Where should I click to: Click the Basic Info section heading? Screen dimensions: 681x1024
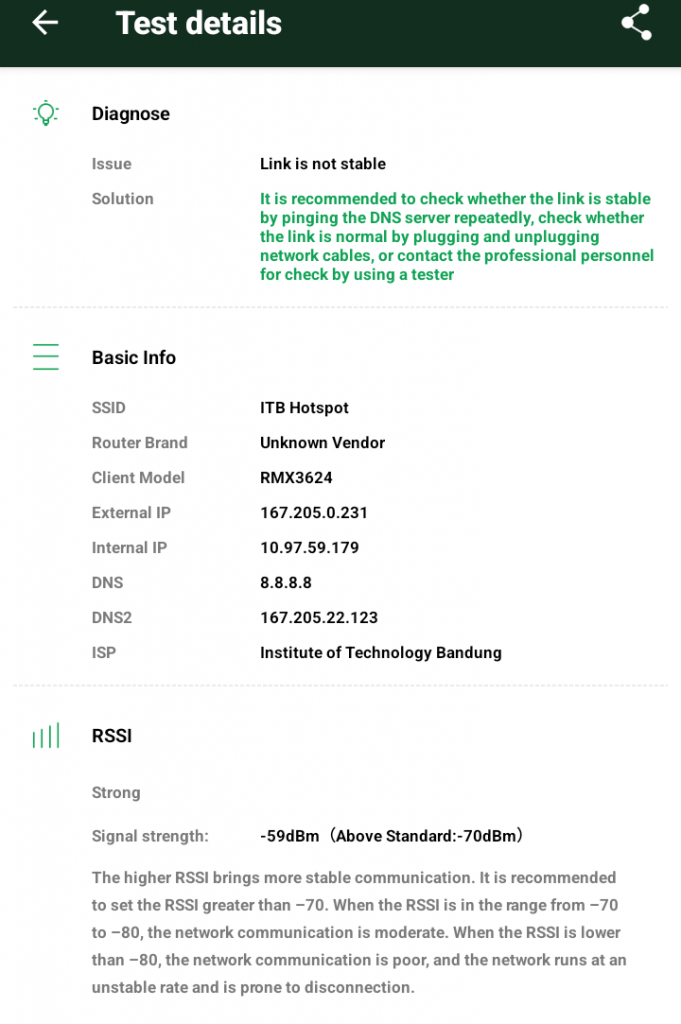(x=134, y=358)
